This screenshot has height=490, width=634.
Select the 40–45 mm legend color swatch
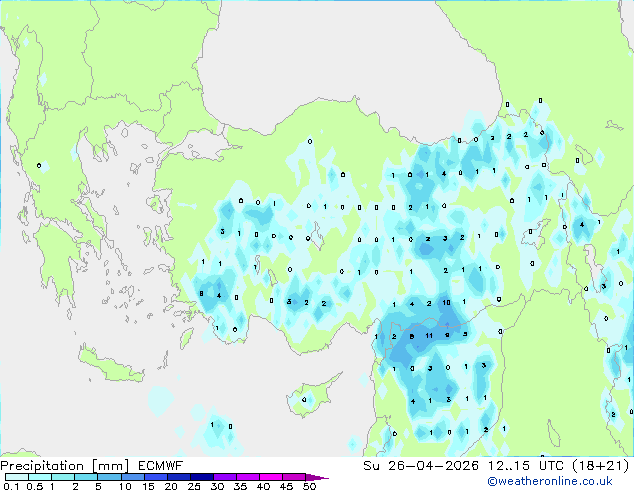point(271,477)
